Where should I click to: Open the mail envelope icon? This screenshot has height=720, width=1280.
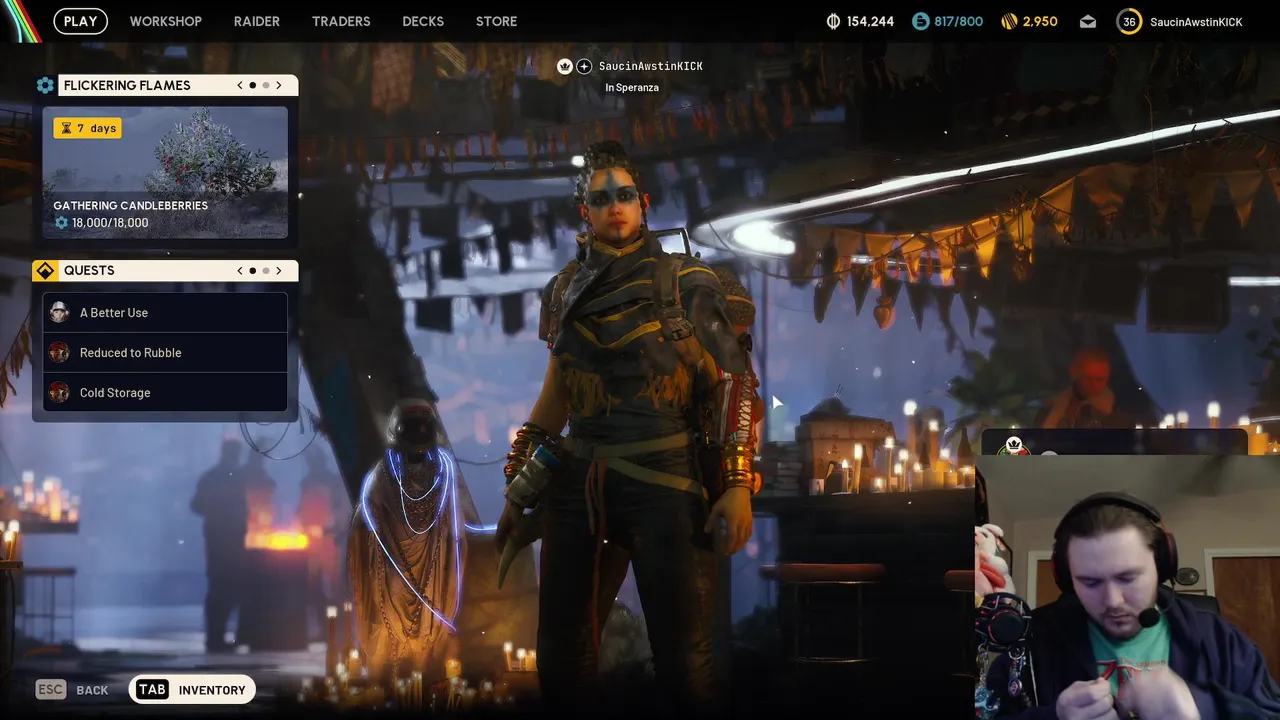(1088, 21)
